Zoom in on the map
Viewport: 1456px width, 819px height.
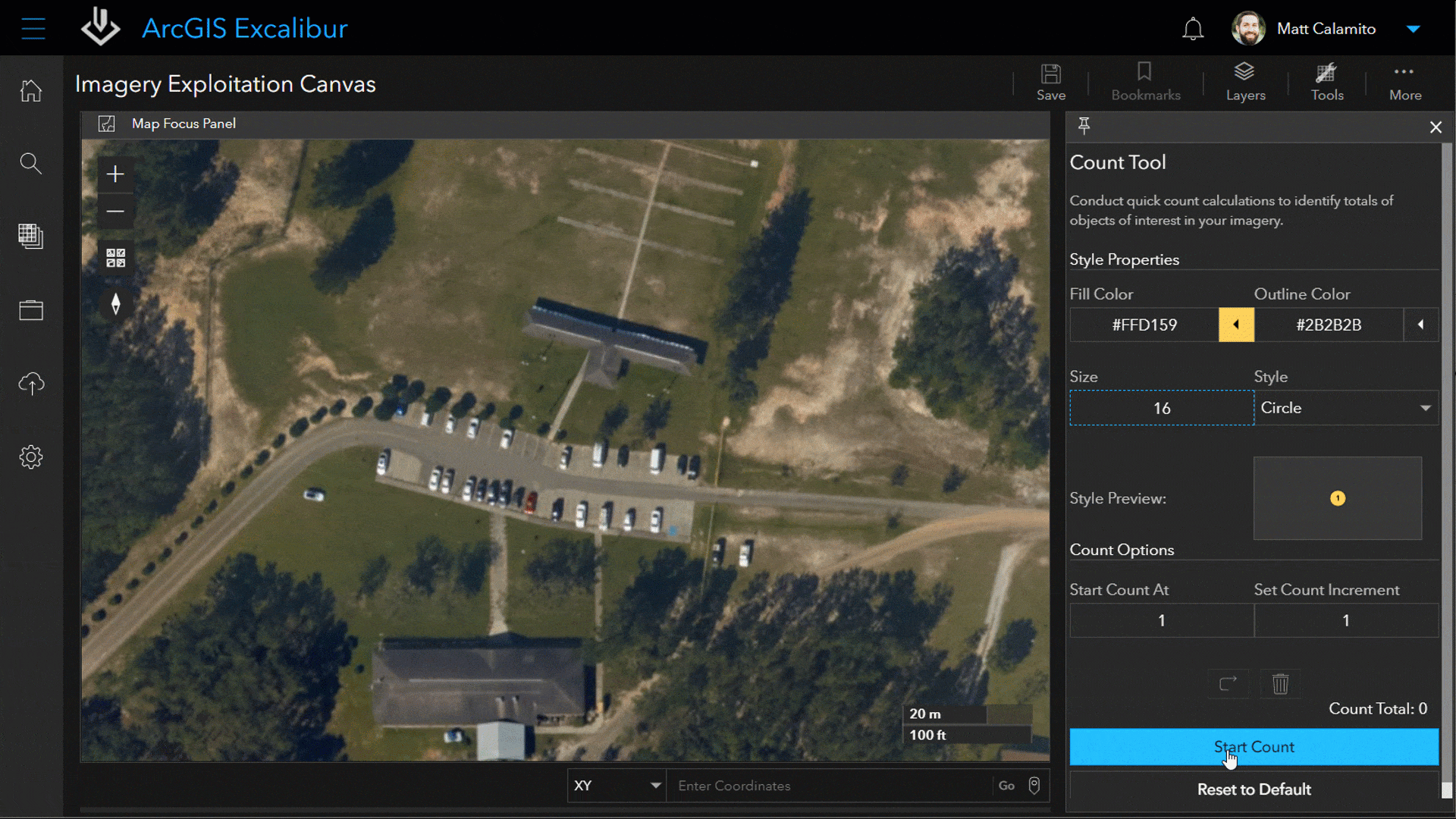coord(115,174)
